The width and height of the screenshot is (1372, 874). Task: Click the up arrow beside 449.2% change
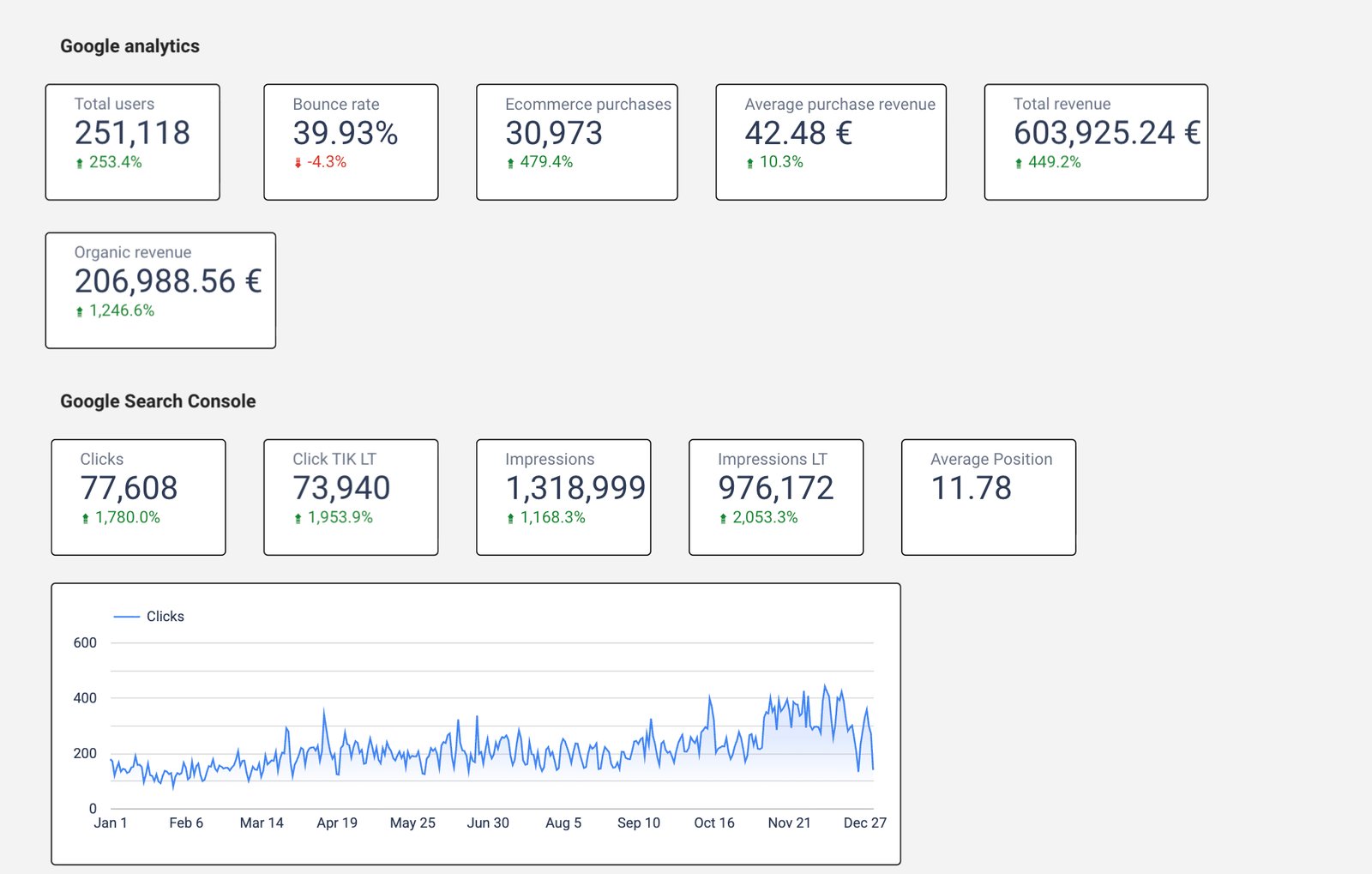tap(1018, 163)
